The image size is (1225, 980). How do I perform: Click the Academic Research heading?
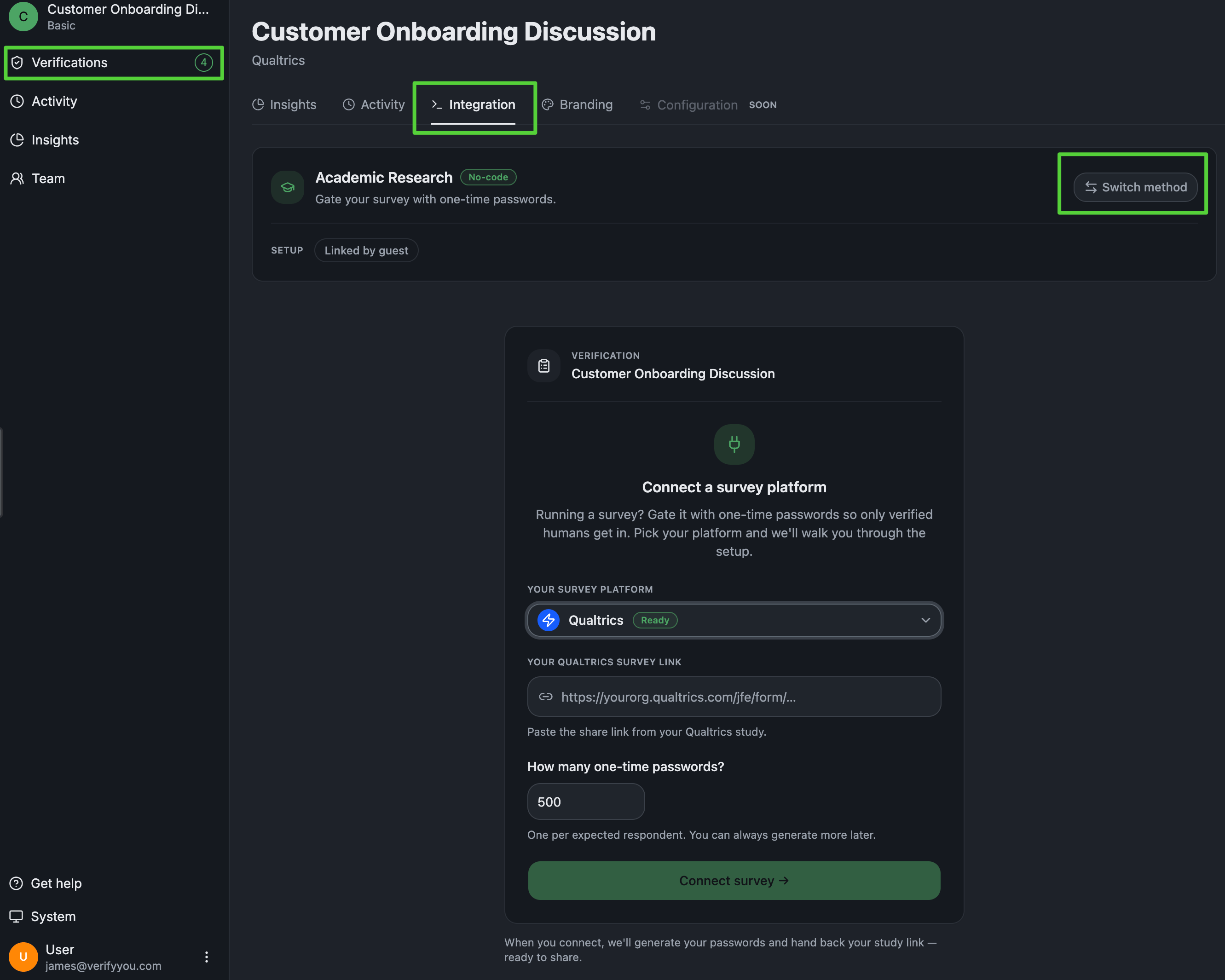point(384,177)
